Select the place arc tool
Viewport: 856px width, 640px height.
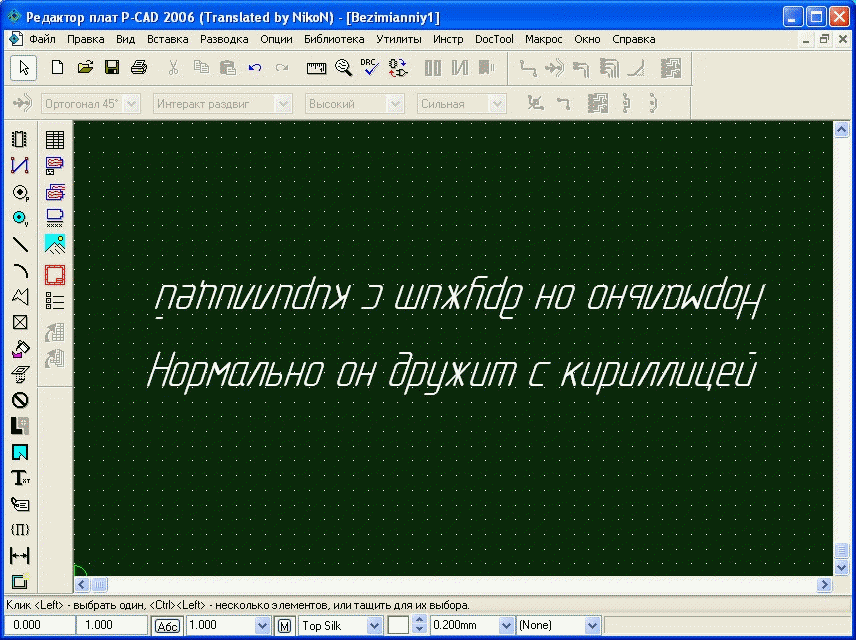point(20,270)
